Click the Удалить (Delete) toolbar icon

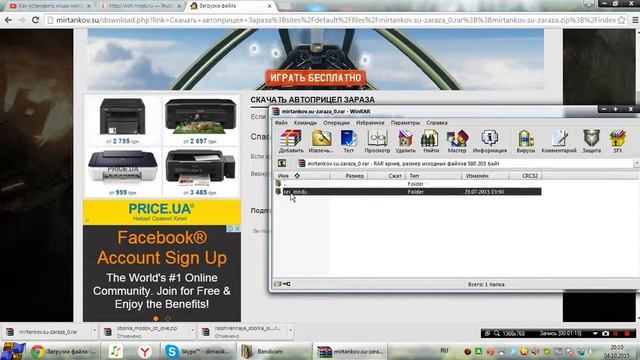[x=405, y=141]
